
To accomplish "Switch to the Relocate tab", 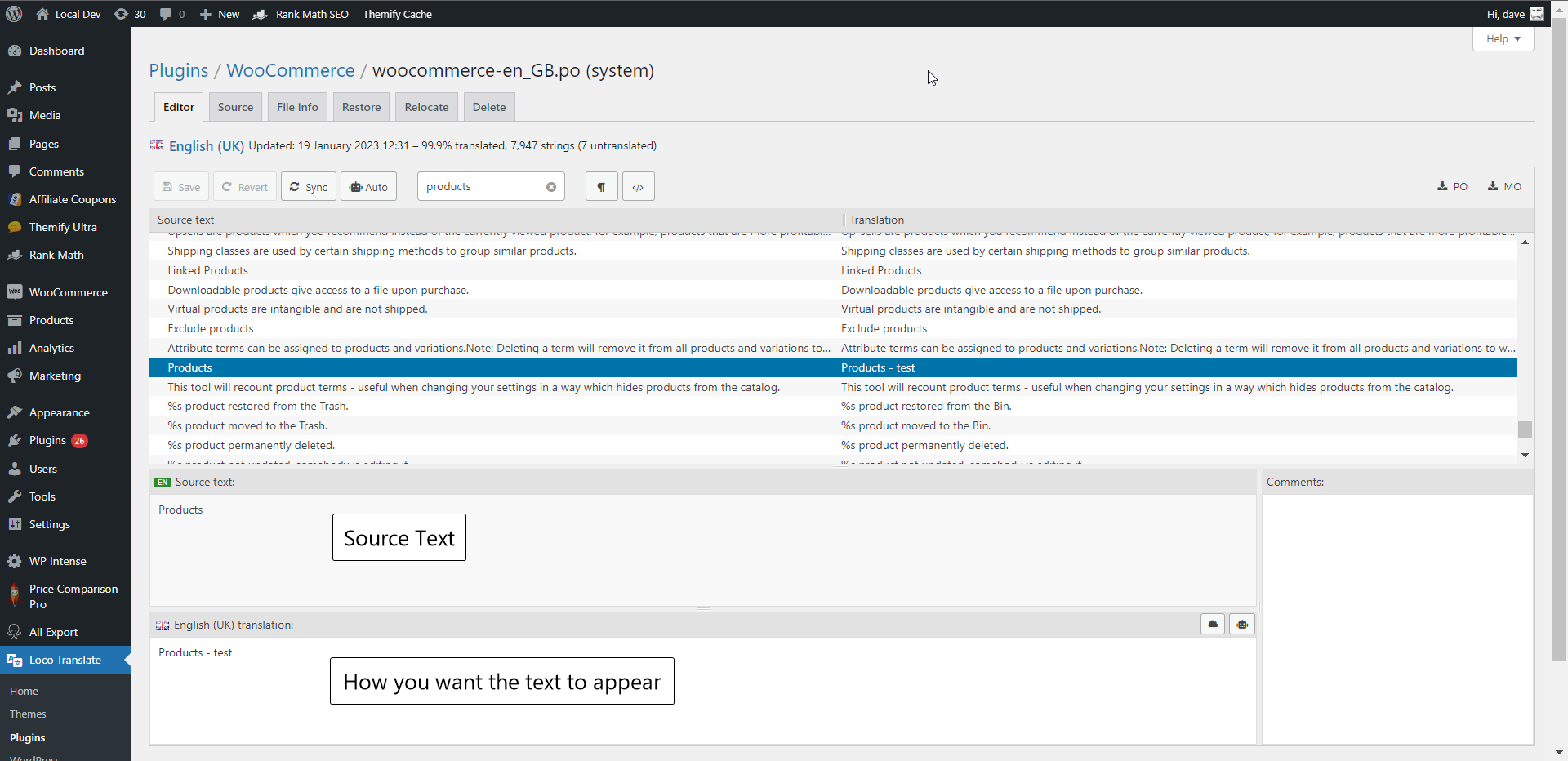I will click(x=426, y=107).
